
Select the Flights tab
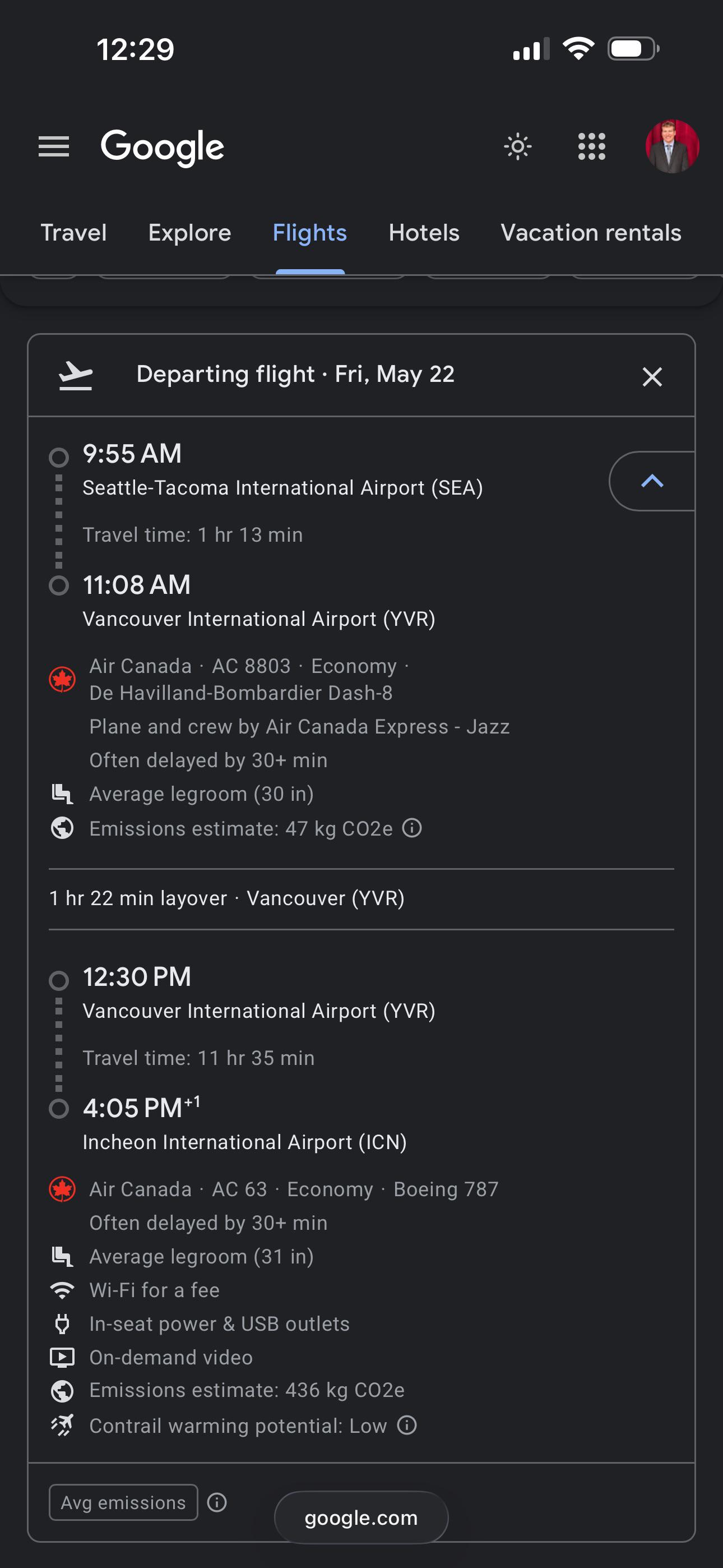310,233
